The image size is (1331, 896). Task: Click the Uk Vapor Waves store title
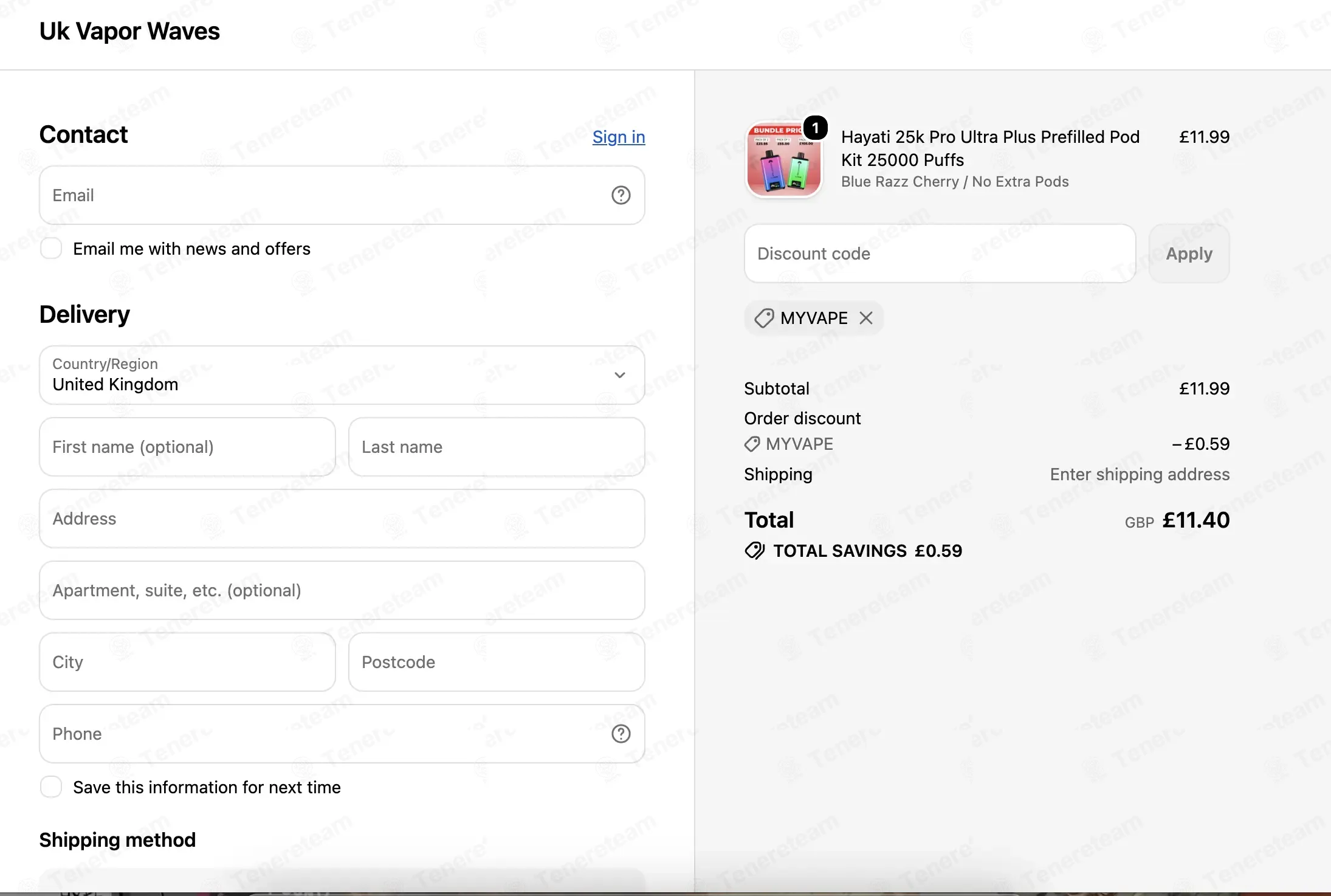point(129,31)
